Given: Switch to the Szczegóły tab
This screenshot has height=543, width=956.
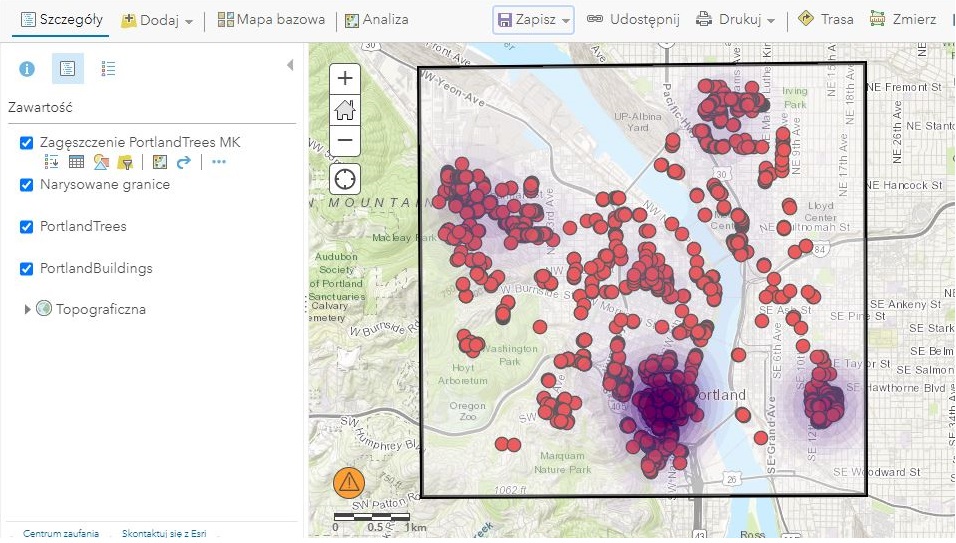Looking at the screenshot, I should tap(60, 20).
